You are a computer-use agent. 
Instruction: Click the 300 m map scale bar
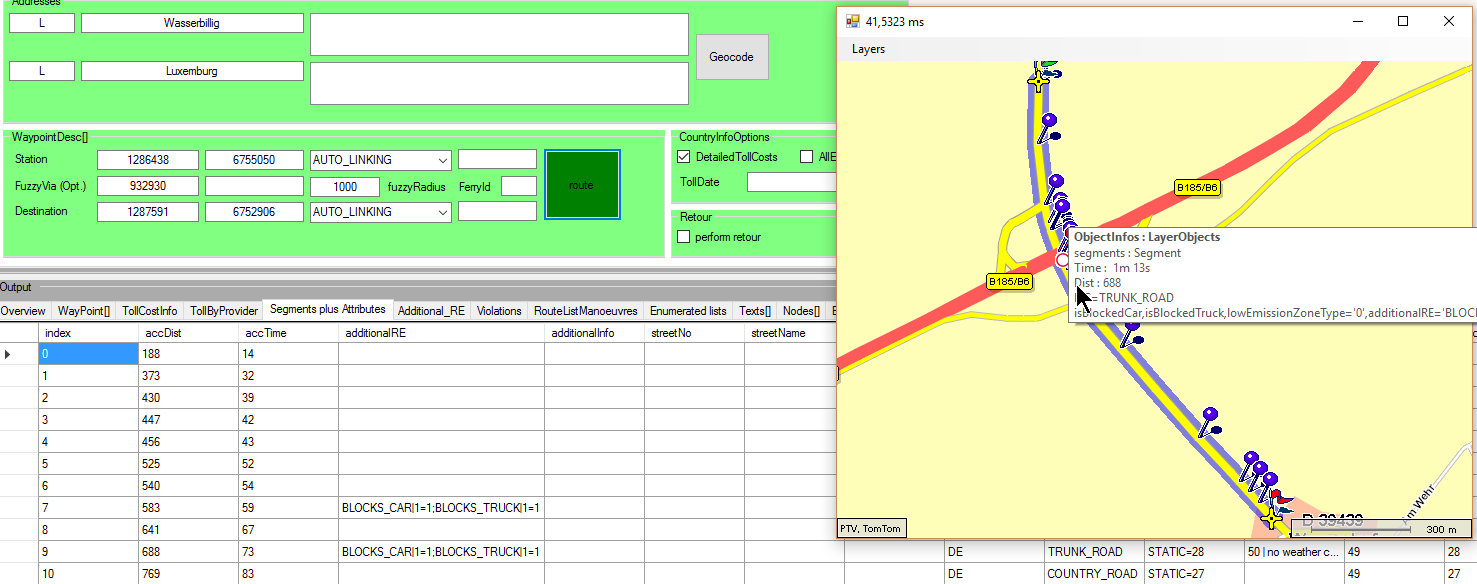point(1379,528)
